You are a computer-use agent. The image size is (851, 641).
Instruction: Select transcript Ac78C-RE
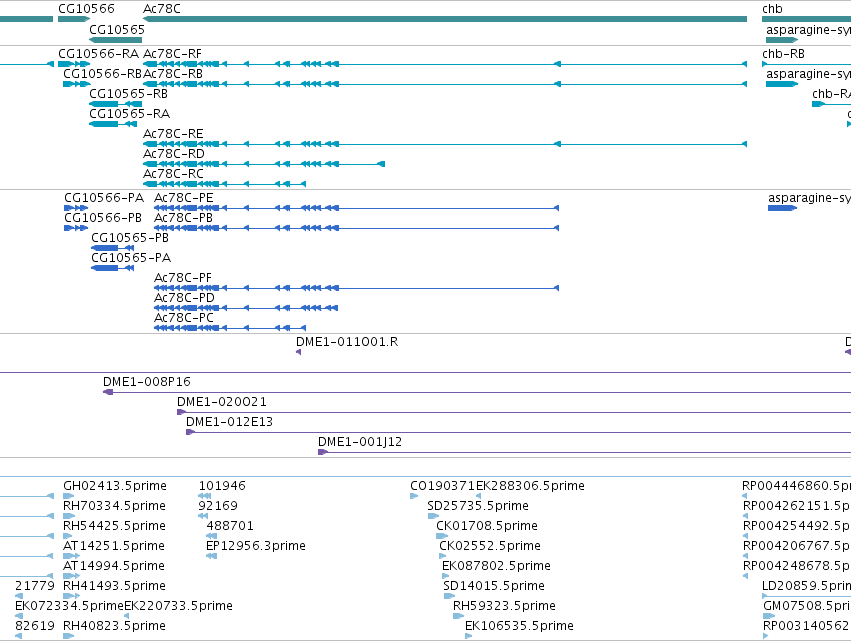click(x=445, y=144)
